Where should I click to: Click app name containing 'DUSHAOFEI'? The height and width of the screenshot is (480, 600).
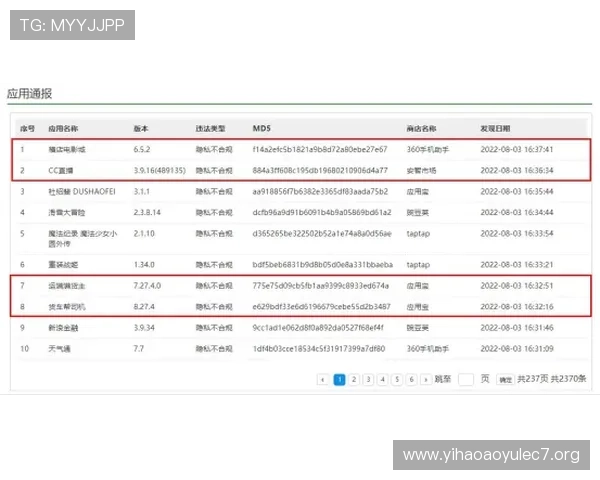coord(82,191)
